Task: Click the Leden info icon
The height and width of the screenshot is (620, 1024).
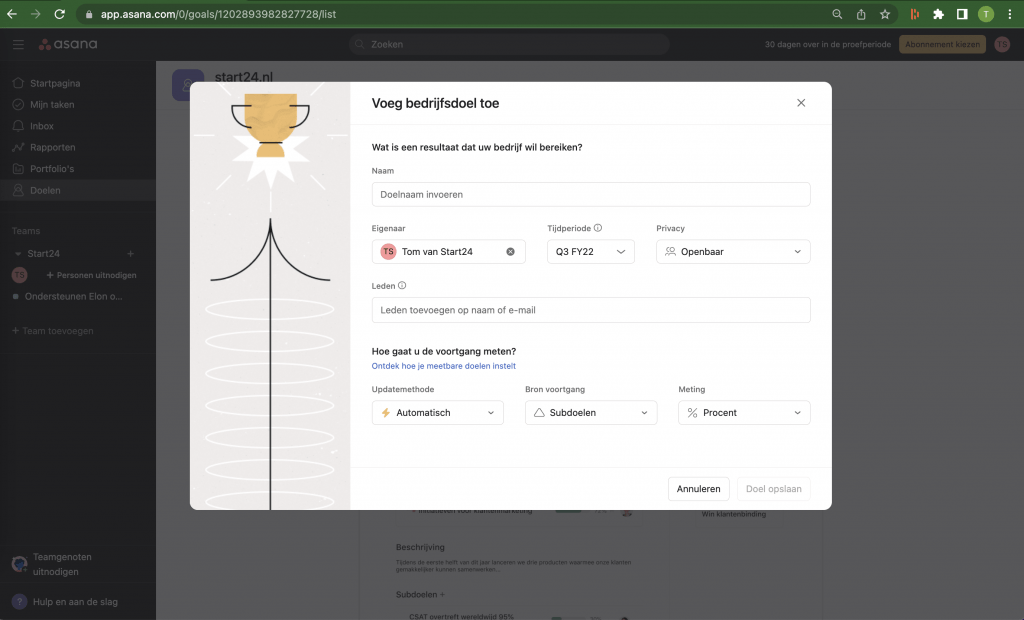Action: (402, 285)
